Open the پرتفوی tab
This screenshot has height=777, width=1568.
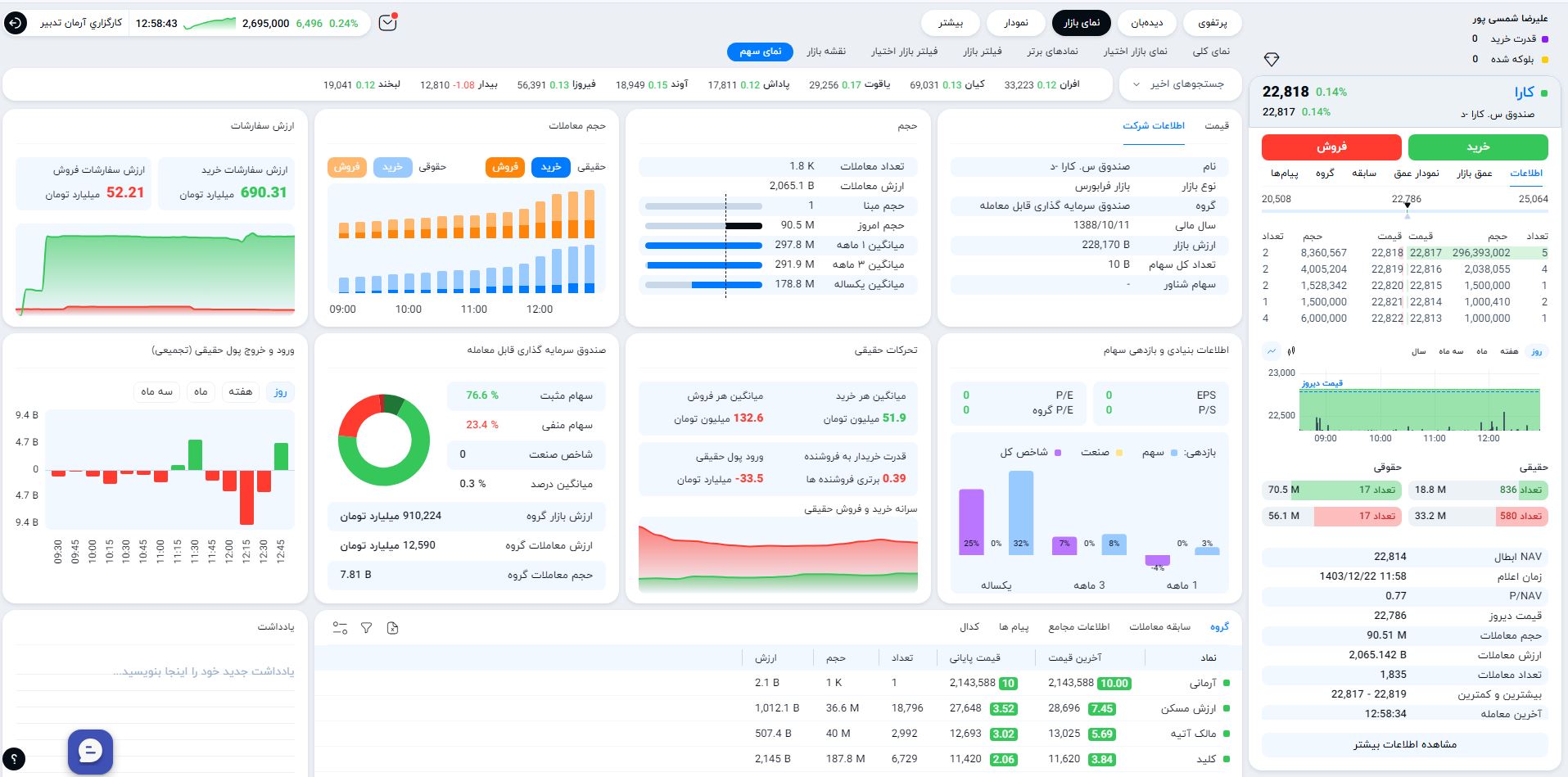pos(1213,23)
